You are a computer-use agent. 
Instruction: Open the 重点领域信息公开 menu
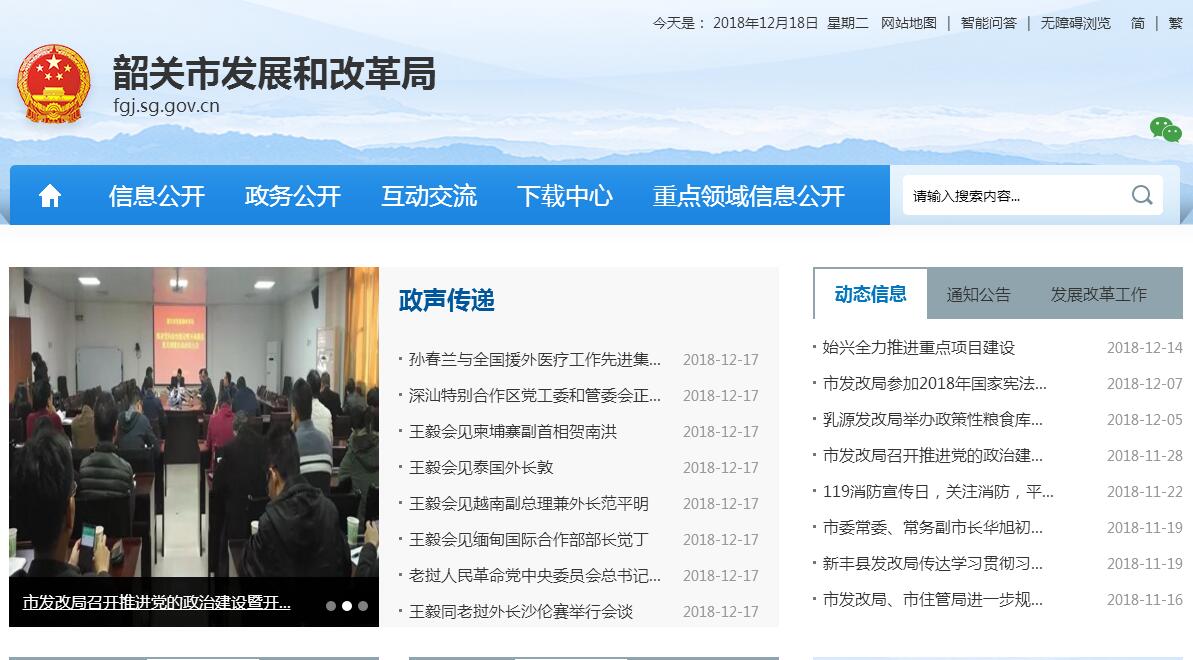pyautogui.click(x=749, y=196)
